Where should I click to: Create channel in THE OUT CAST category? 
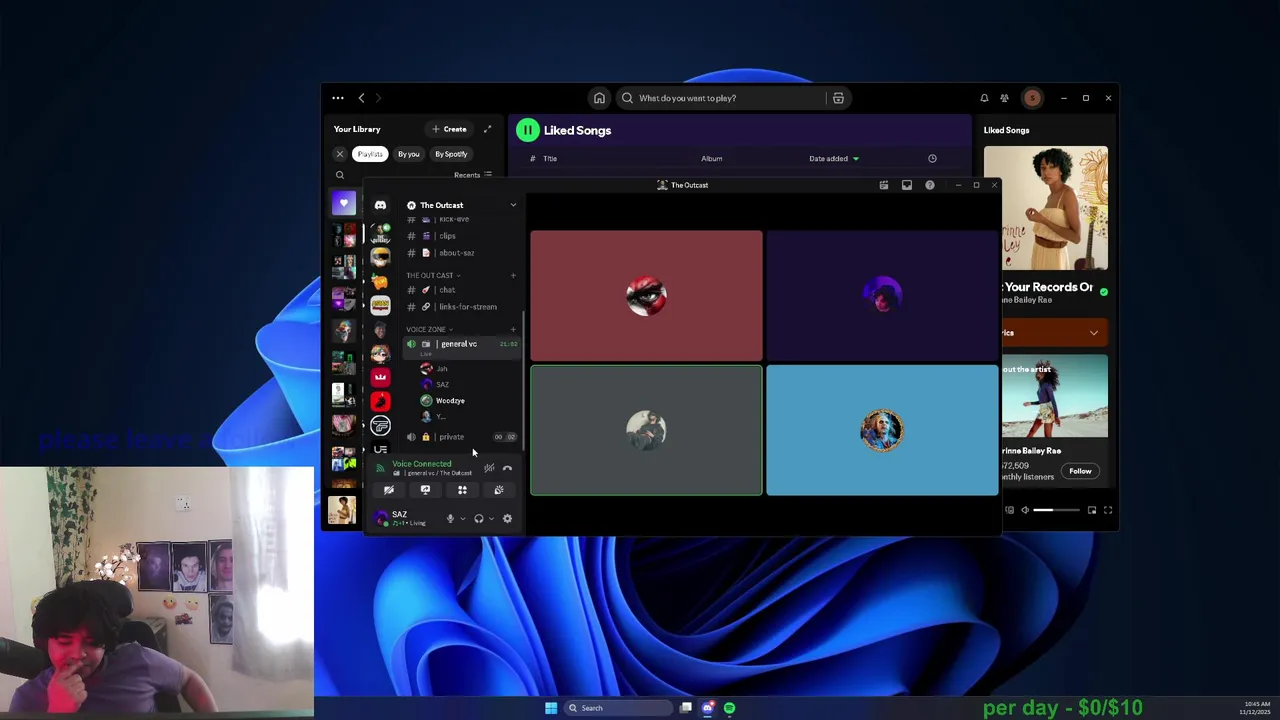(513, 275)
